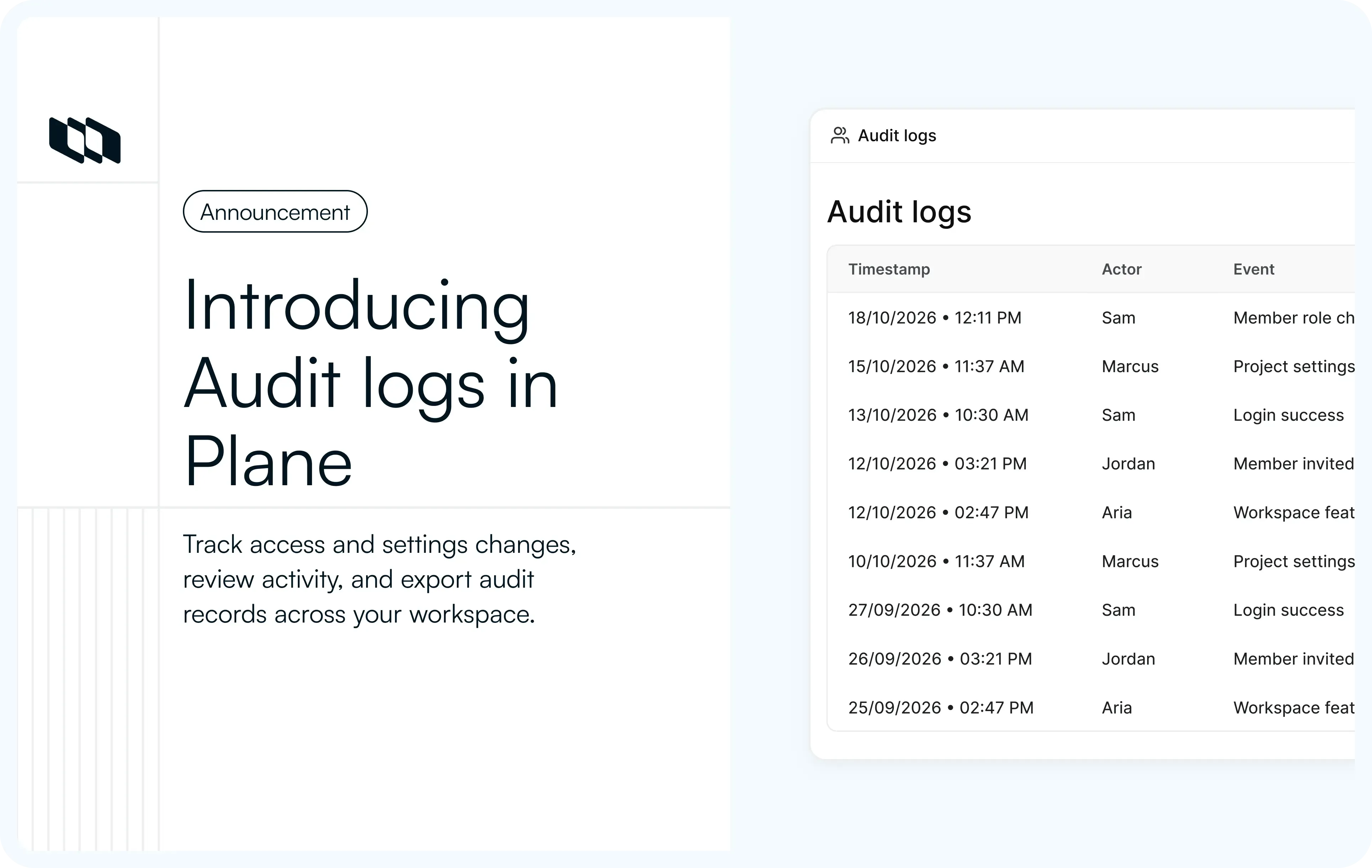1372x868 pixels.
Task: Click Workspace feat event in 12/10/2026 row
Action: (1294, 513)
